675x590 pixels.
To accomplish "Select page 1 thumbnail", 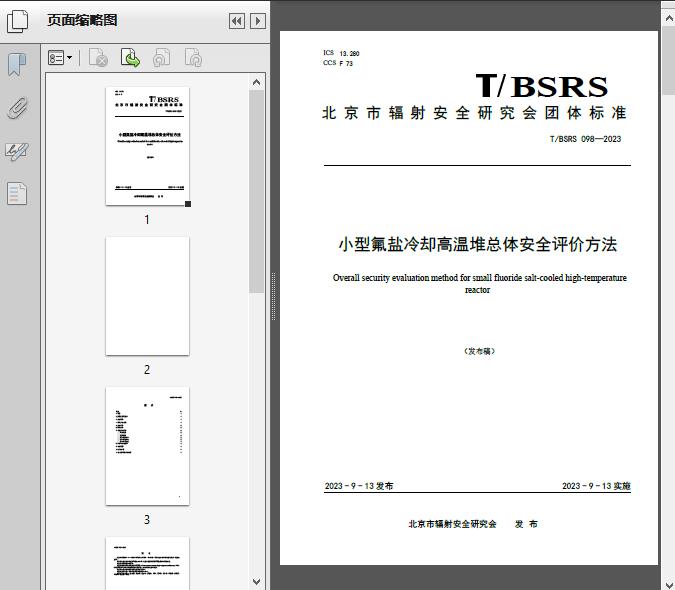I will pos(147,146).
